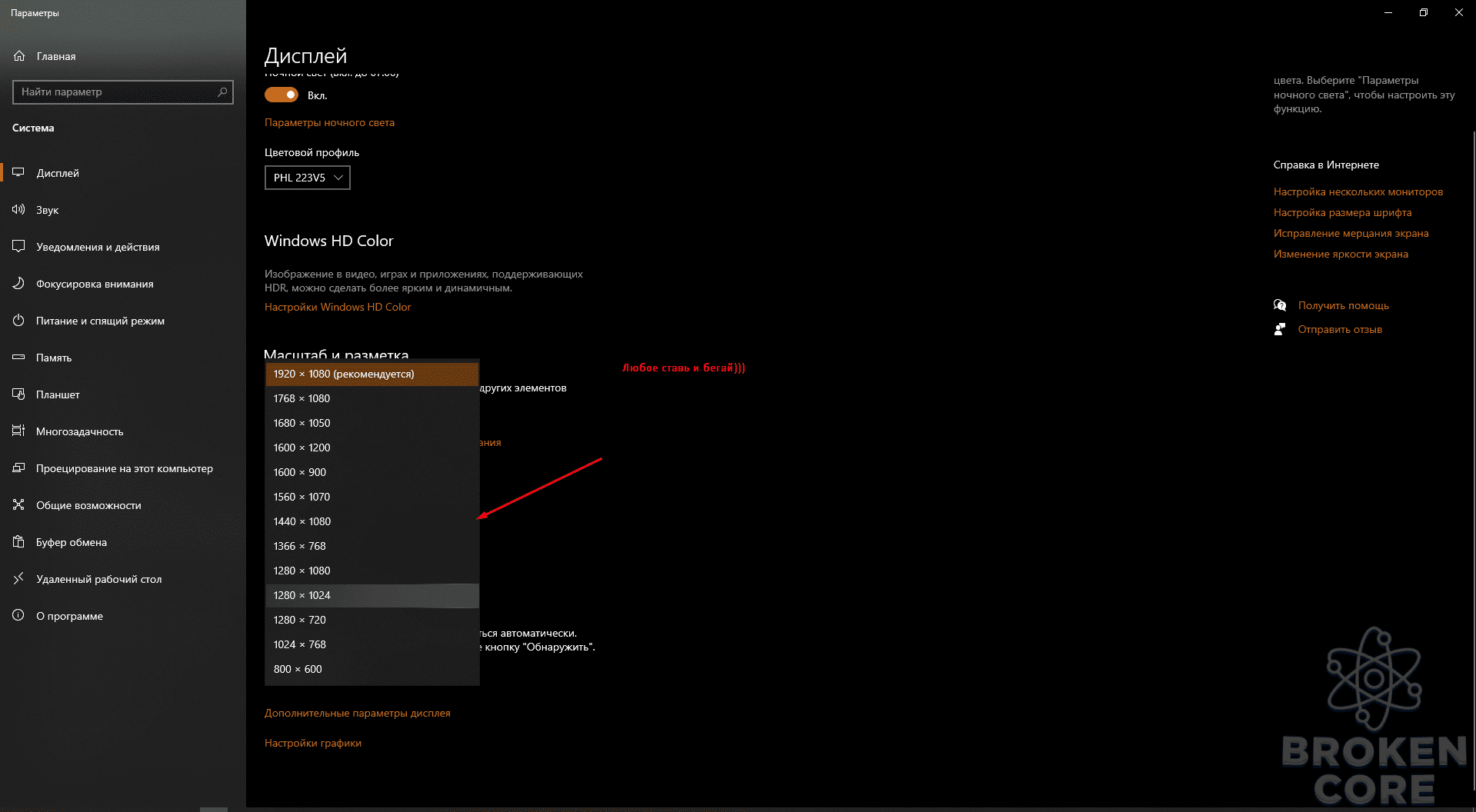Click the Многозадачность icon
This screenshot has width=1476, height=812.
tap(18, 431)
